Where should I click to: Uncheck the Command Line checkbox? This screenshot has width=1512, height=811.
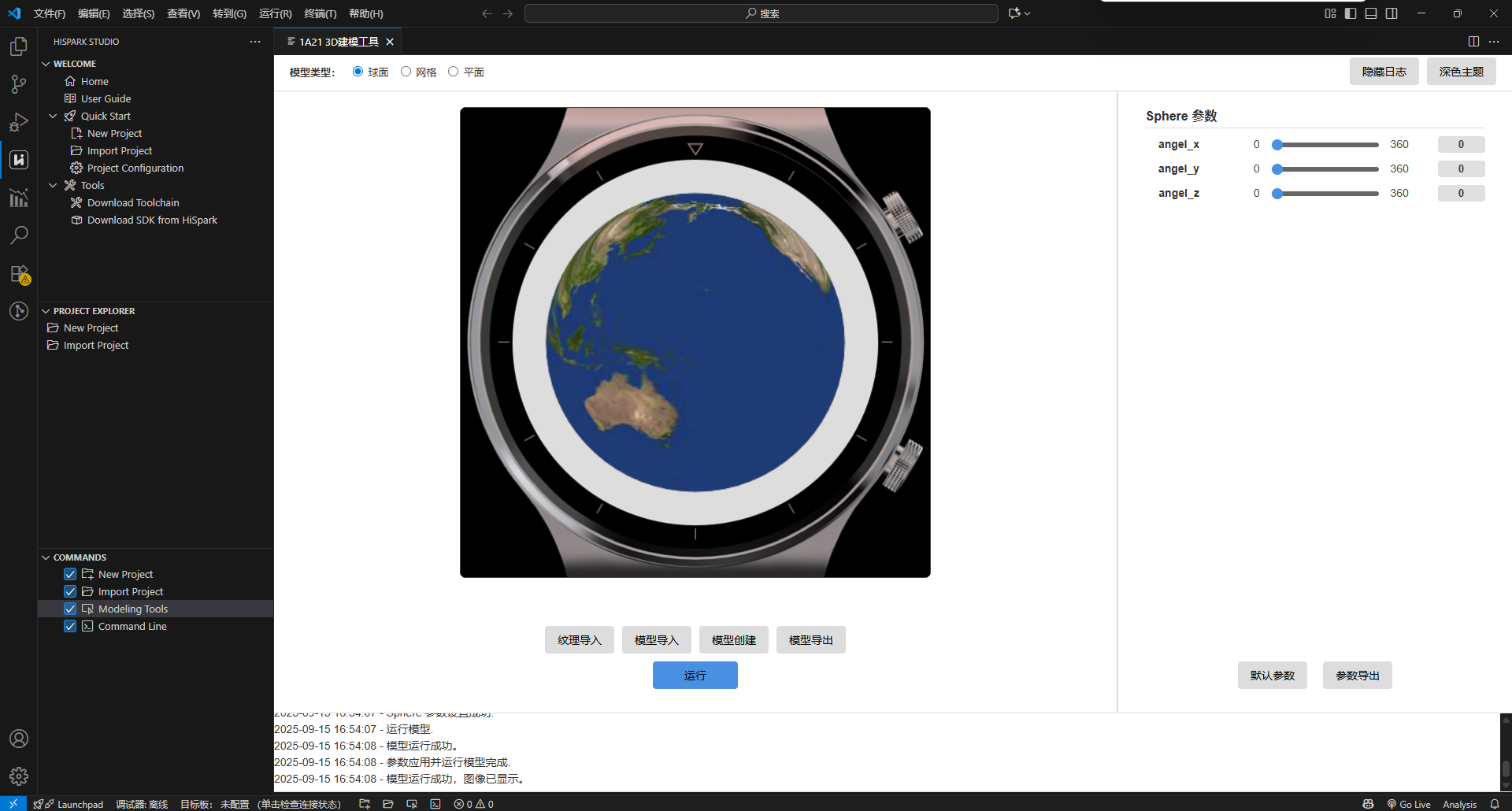pyautogui.click(x=70, y=626)
